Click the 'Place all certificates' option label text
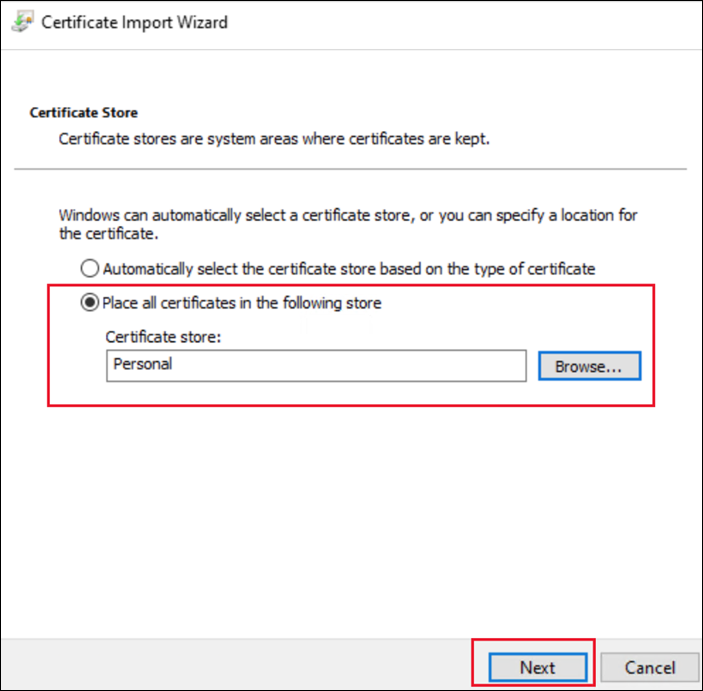Viewport: 703px width, 691px height. point(242,302)
